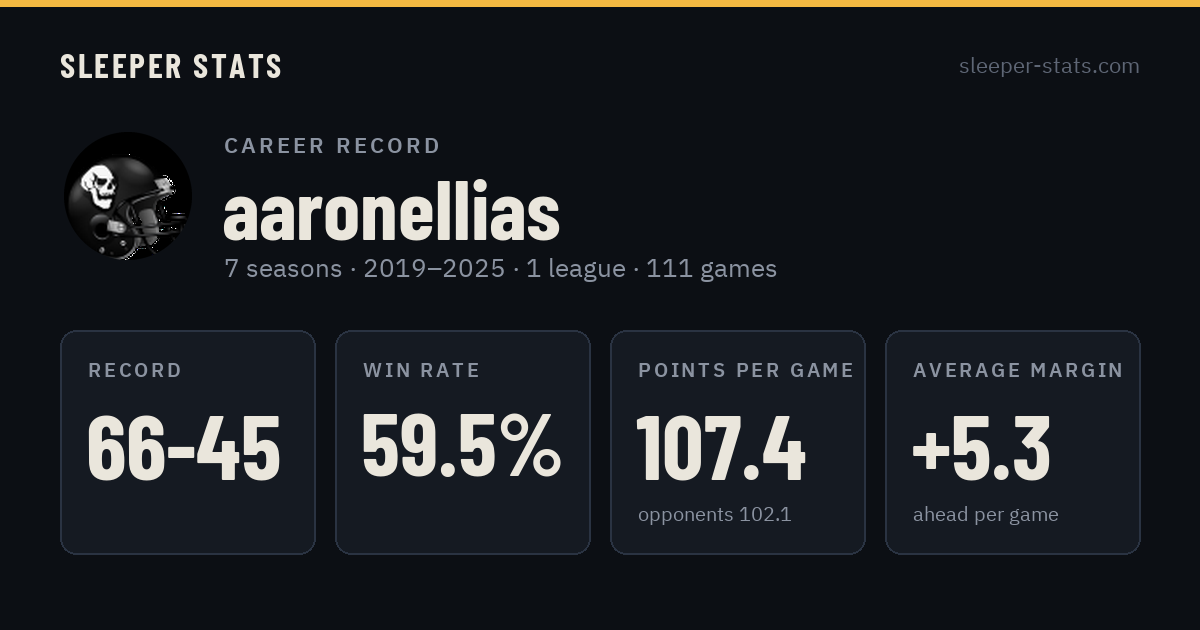Image resolution: width=1200 pixels, height=630 pixels.
Task: Click the AVERAGE MARGIN label
Action: [1018, 370]
